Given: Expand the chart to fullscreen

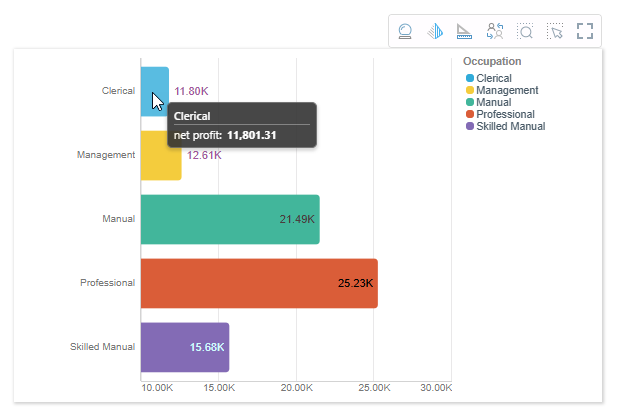Looking at the screenshot, I should [585, 31].
